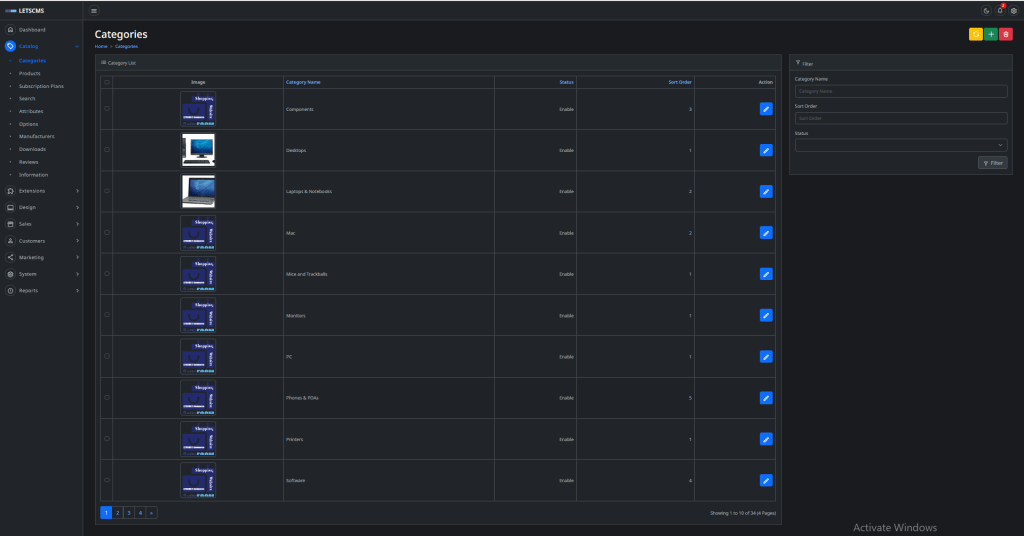Switch theme using the moon icon
The image size is (1024, 536).
tap(986, 10)
